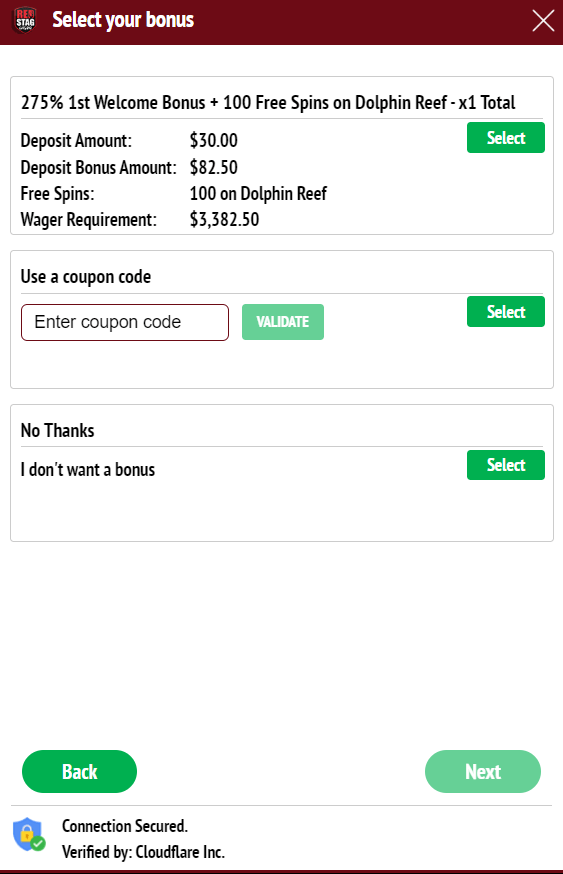Screen dimensions: 563x874
Task: Click the $82.50 deposit bonus amount
Action: click(213, 167)
